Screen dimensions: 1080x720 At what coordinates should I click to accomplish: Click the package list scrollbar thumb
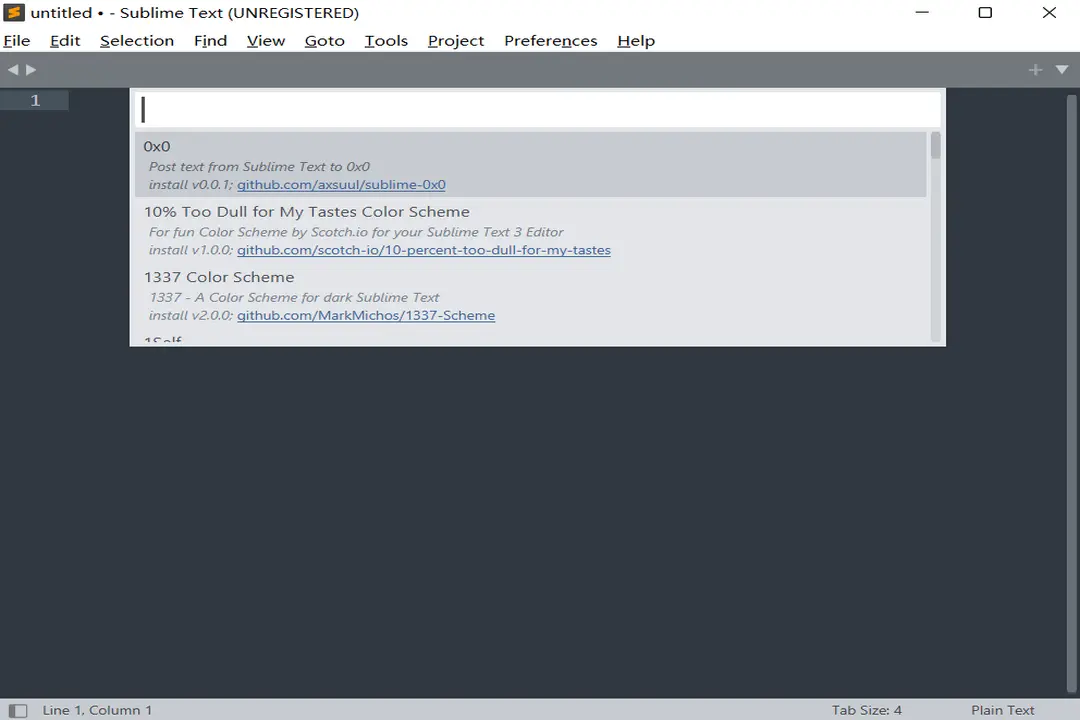pos(935,146)
